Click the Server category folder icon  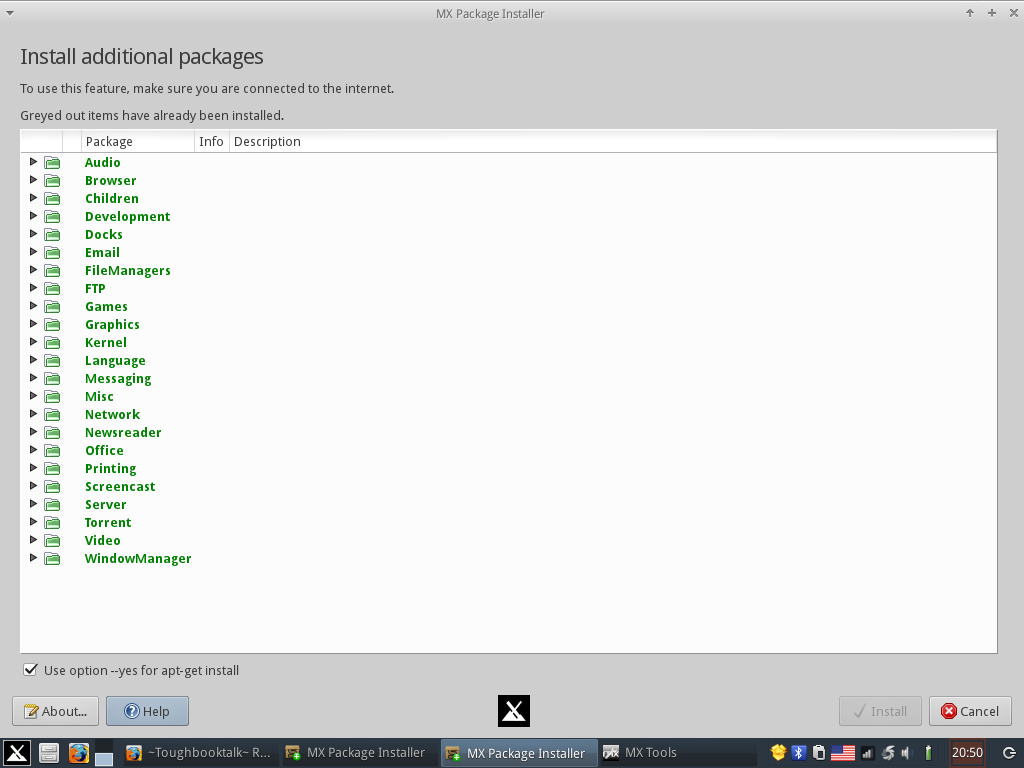(x=52, y=505)
